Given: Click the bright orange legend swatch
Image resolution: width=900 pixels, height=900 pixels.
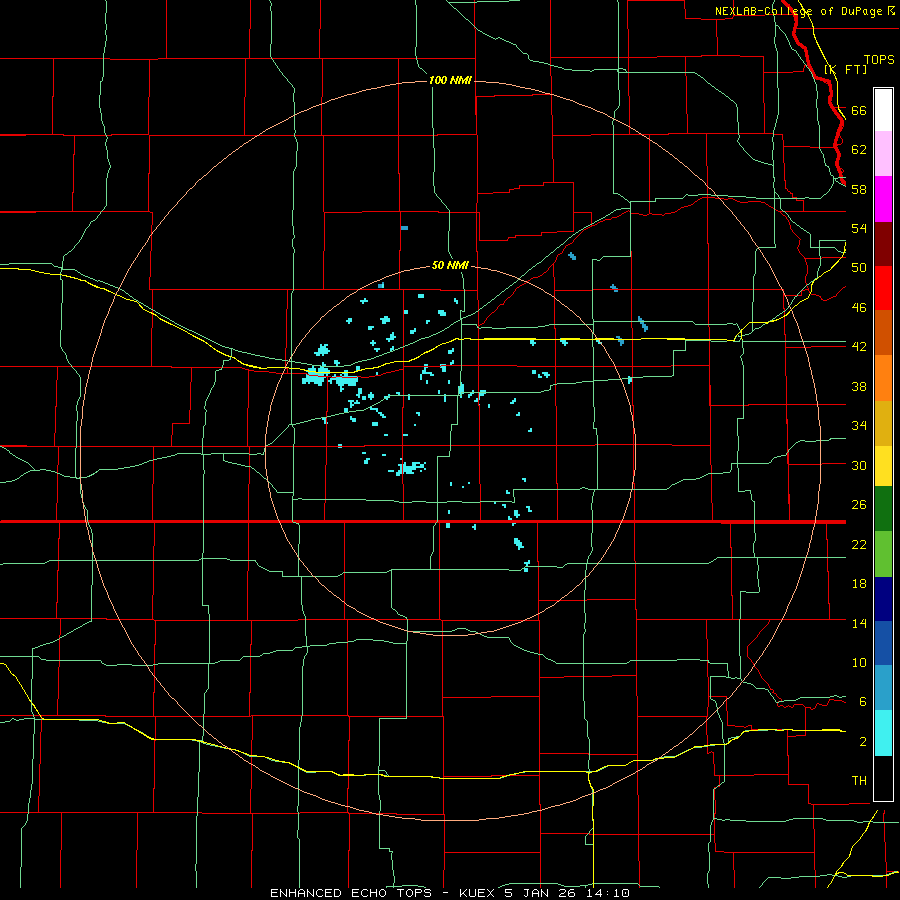Looking at the screenshot, I should coord(883,378).
